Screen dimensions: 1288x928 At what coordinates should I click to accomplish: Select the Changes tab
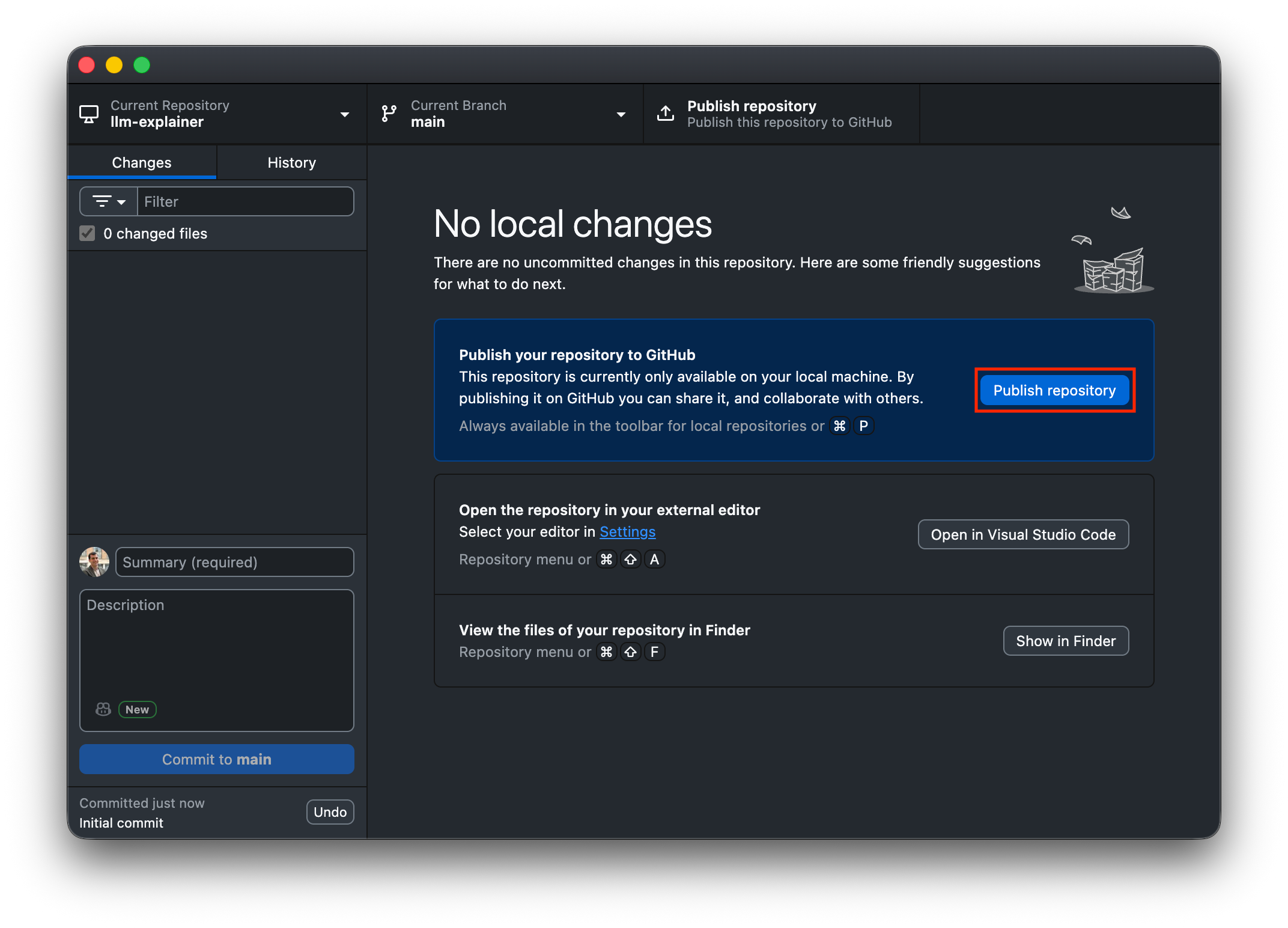pos(142,162)
